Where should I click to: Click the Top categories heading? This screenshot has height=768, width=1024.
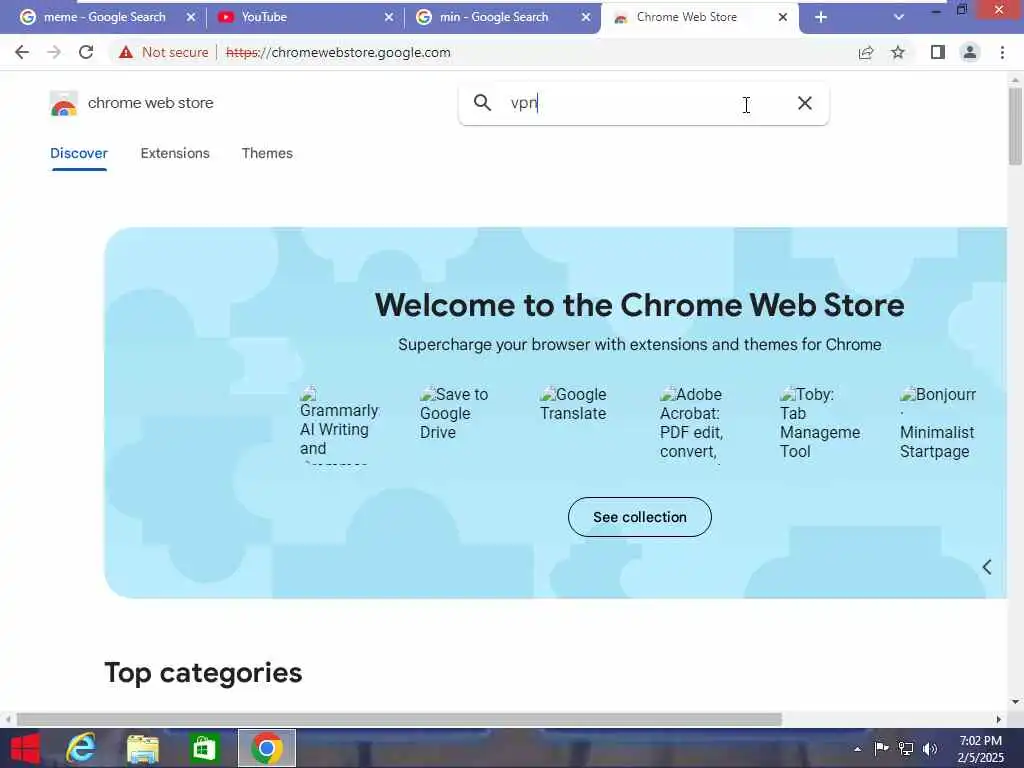point(203,673)
